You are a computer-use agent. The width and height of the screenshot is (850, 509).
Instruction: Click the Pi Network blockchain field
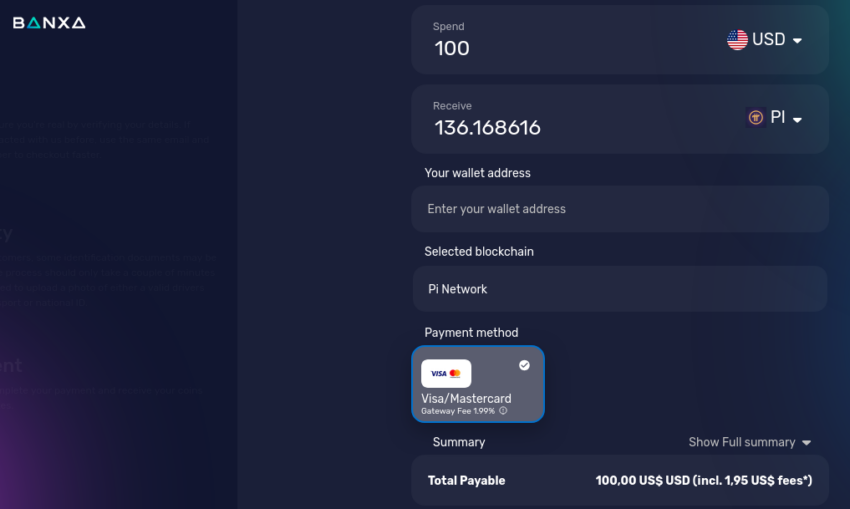tap(620, 289)
